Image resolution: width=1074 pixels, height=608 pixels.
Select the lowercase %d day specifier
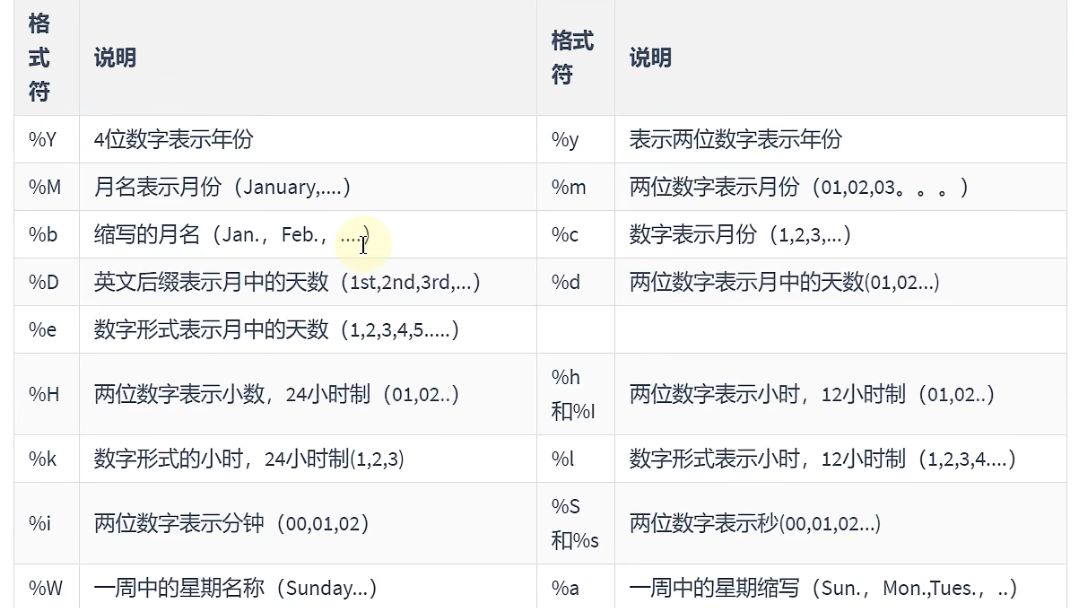[565, 282]
